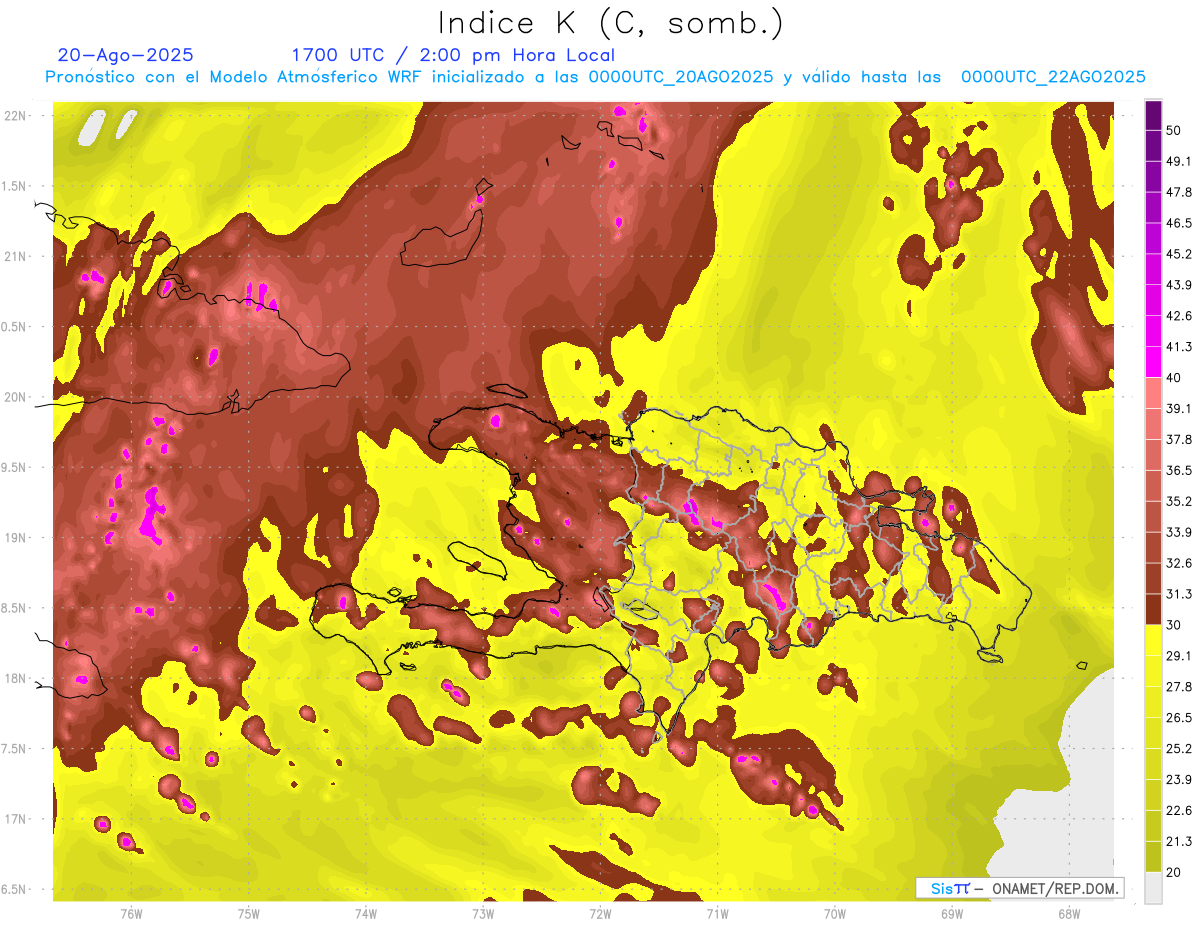Select the date label "20-Ago-2025"
Screen dimensions: 1200x927
point(126,55)
